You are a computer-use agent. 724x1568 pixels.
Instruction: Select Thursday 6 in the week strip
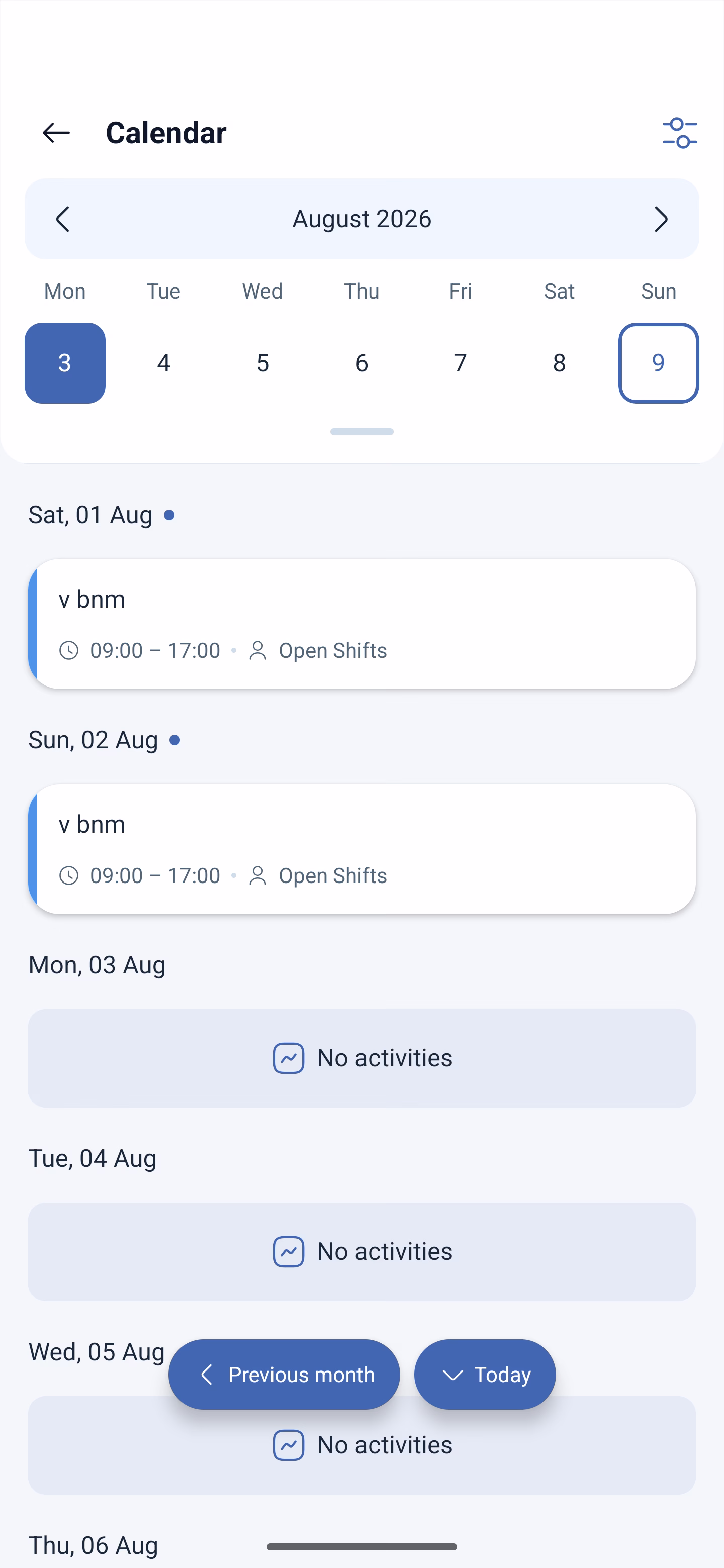point(361,363)
